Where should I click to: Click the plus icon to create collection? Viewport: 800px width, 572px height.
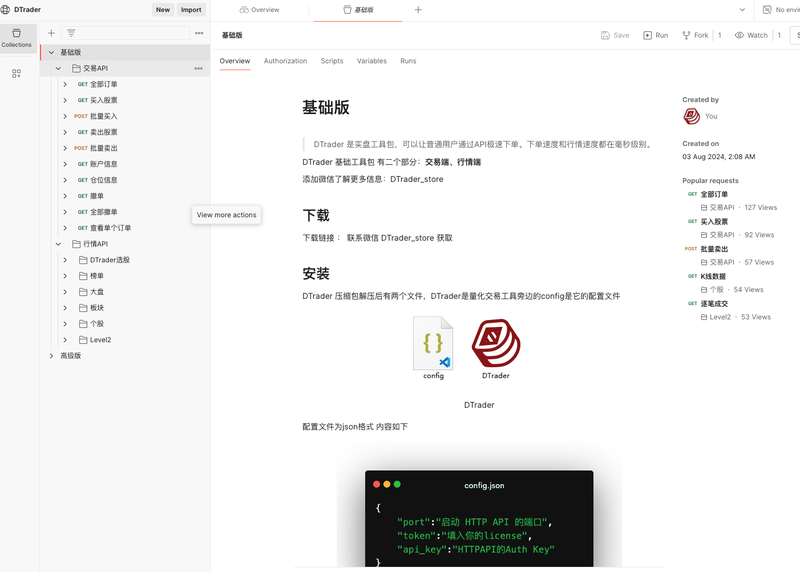[x=51, y=33]
